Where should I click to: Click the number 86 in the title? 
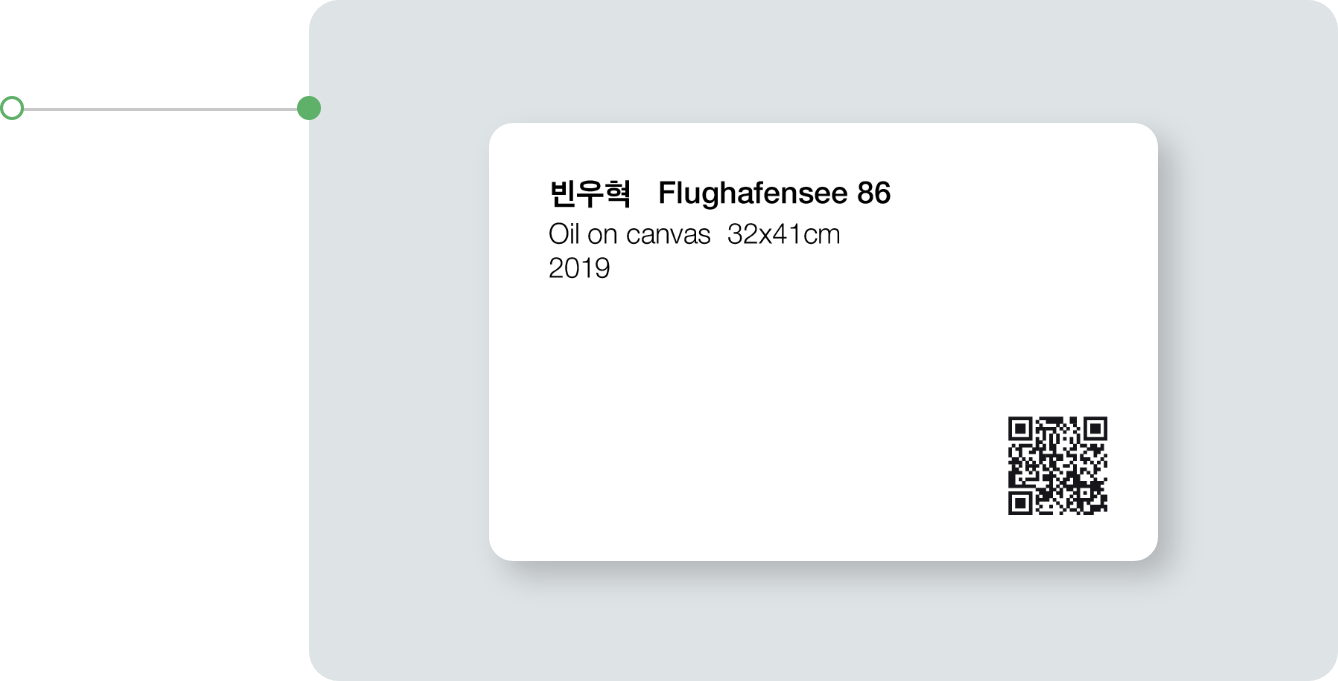(873, 193)
